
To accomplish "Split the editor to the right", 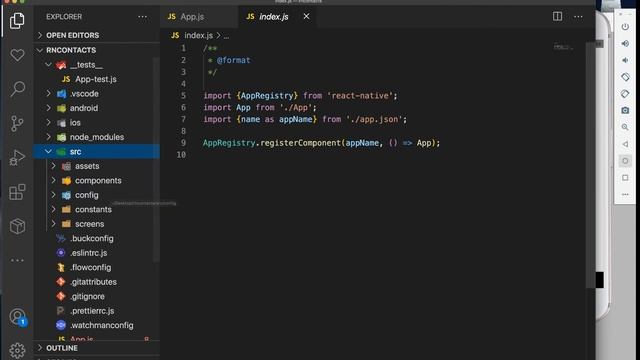I will pos(557,16).
